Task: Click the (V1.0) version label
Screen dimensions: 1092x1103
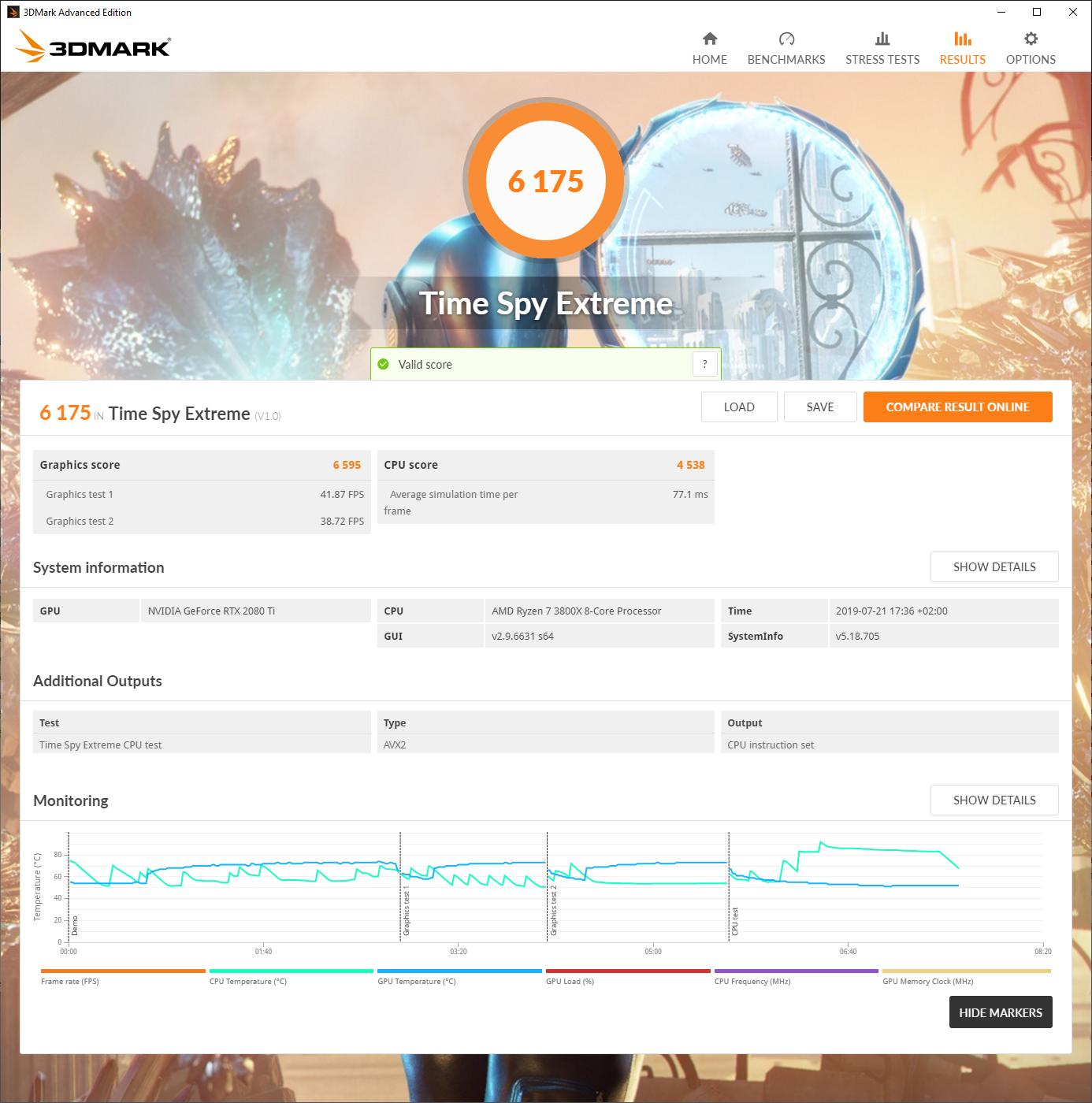Action: (267, 416)
